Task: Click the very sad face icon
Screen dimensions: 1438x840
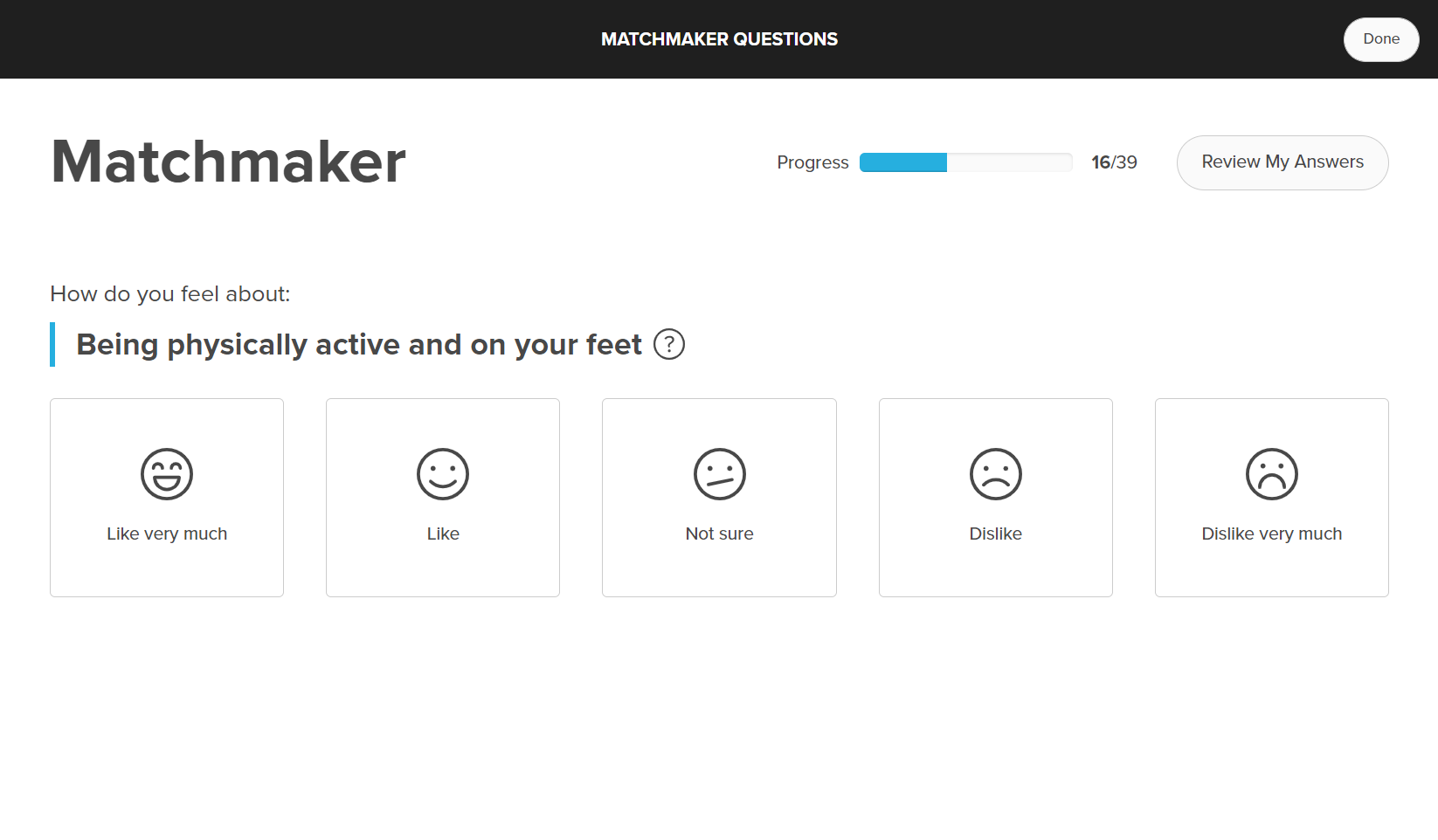Action: [1271, 474]
